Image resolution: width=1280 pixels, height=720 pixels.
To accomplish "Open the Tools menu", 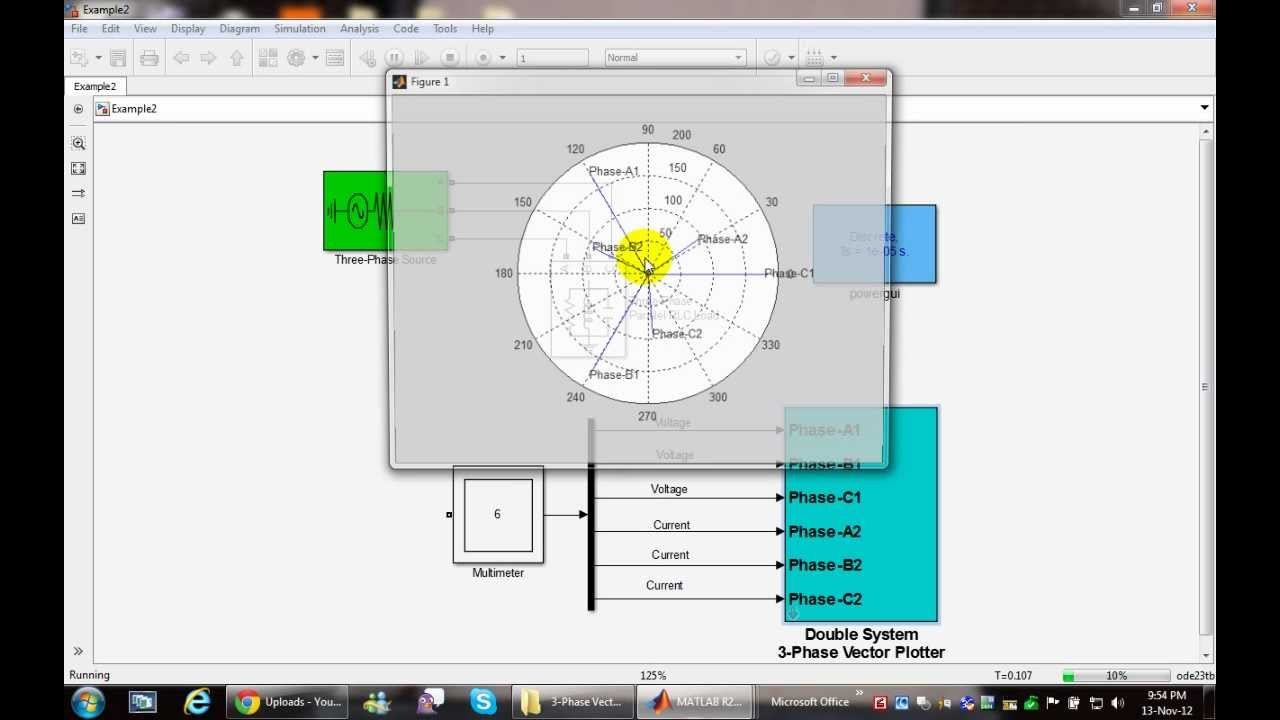I will 445,29.
